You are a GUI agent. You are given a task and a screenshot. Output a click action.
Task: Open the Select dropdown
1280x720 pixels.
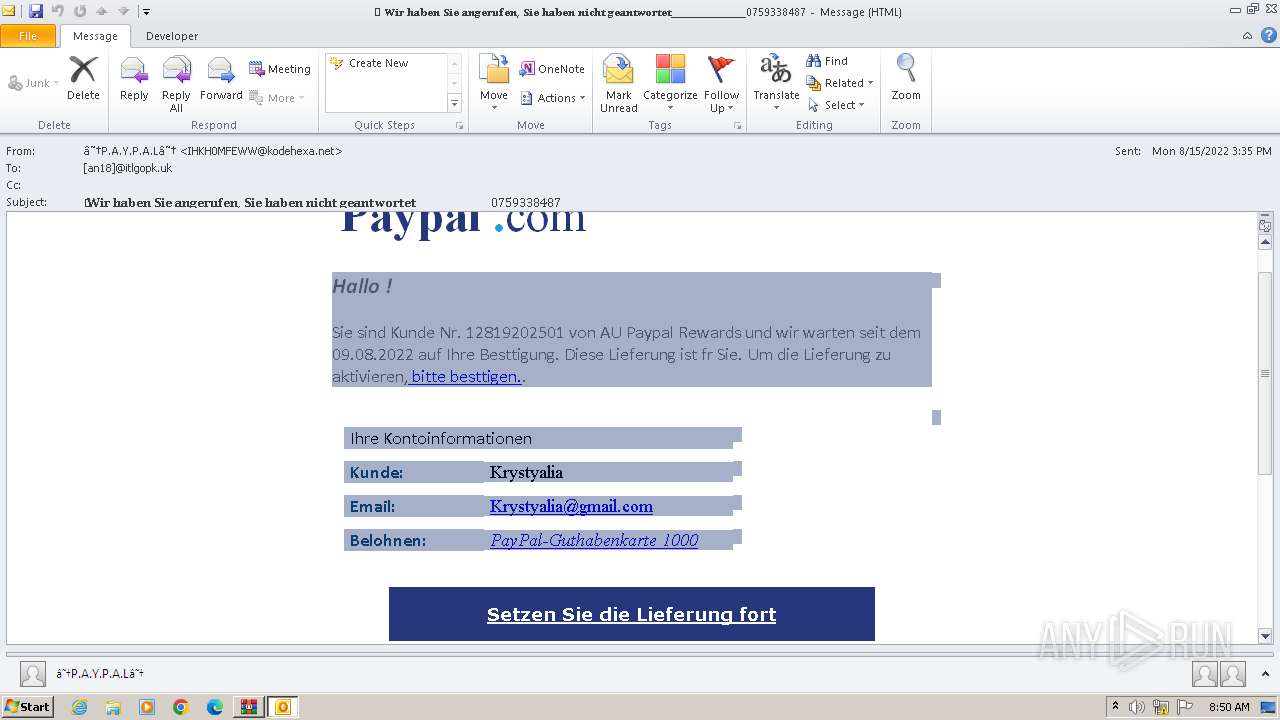coord(836,105)
